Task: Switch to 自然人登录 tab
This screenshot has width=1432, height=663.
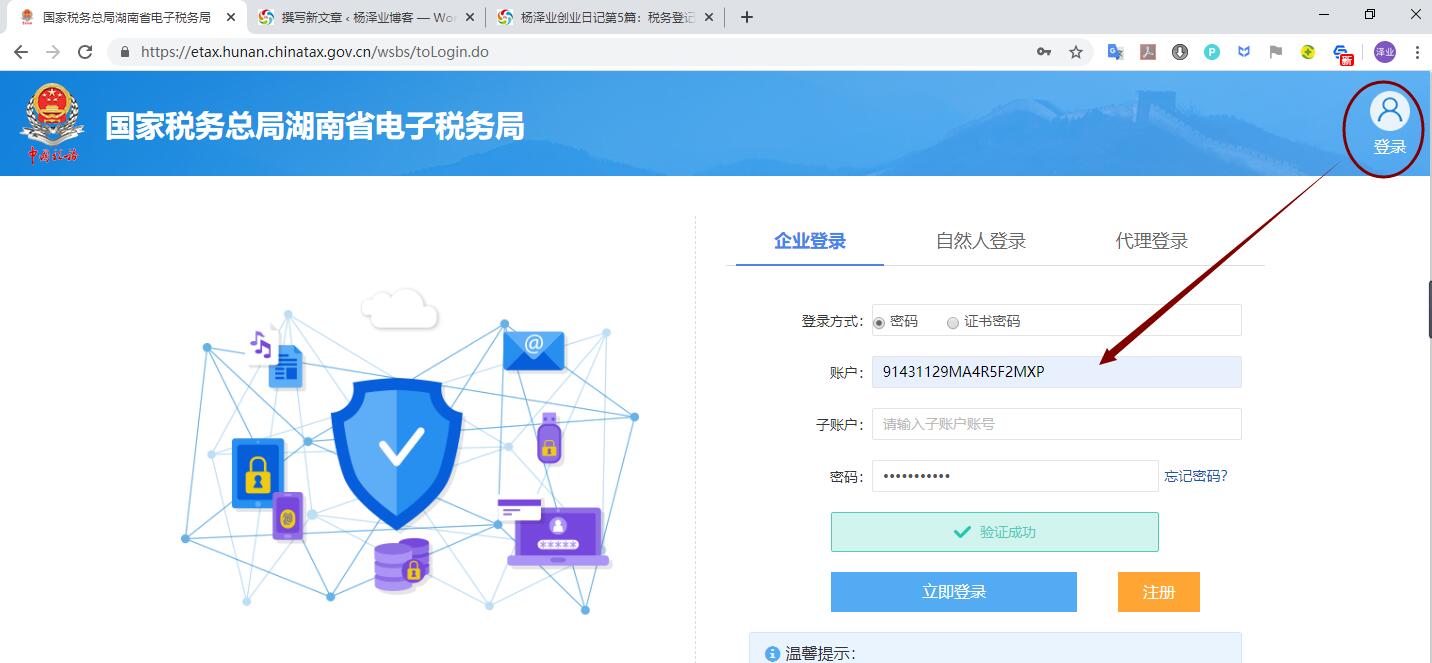Action: tap(981, 241)
